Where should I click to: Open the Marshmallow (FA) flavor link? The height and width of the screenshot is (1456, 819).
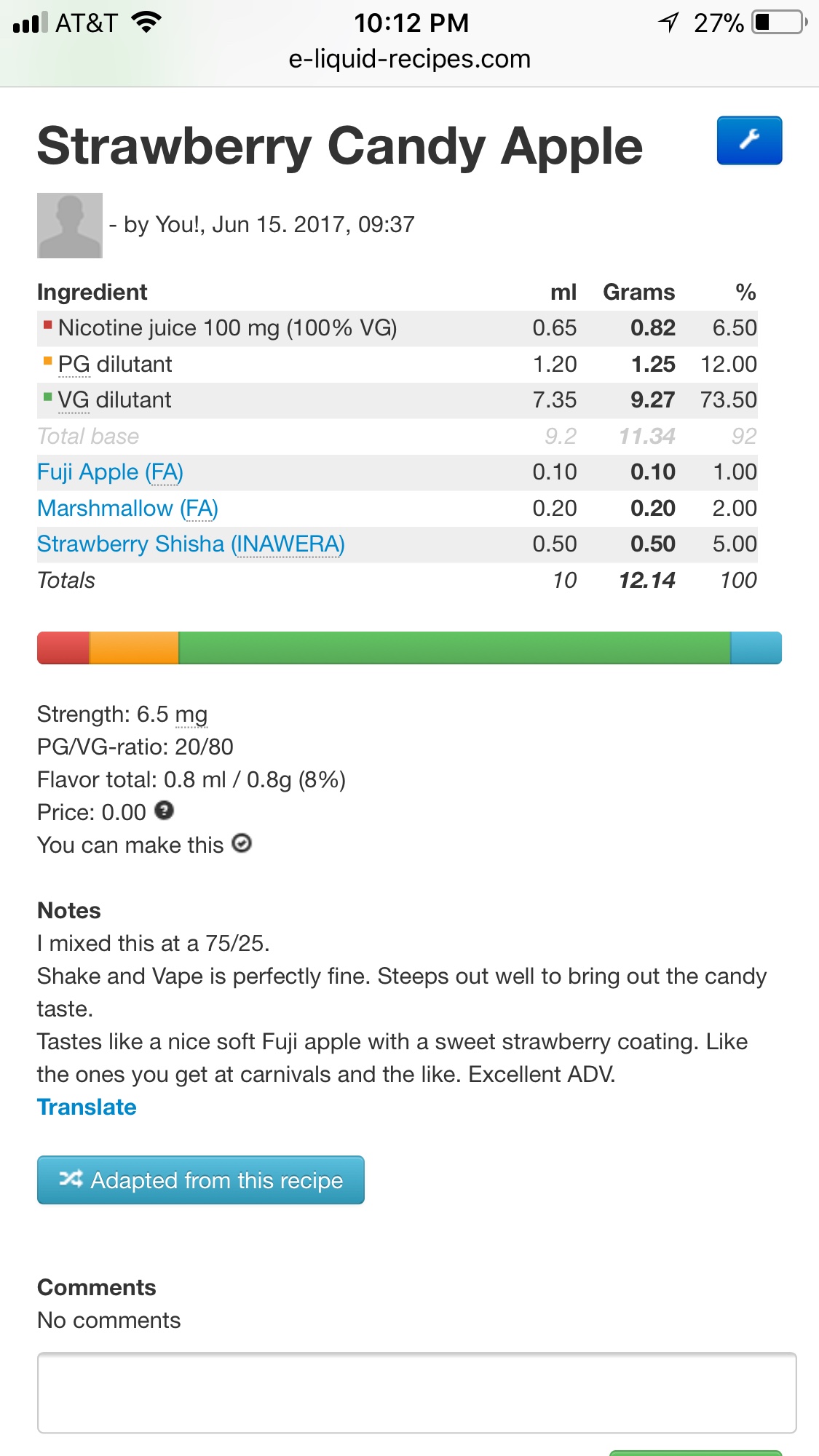coord(127,509)
